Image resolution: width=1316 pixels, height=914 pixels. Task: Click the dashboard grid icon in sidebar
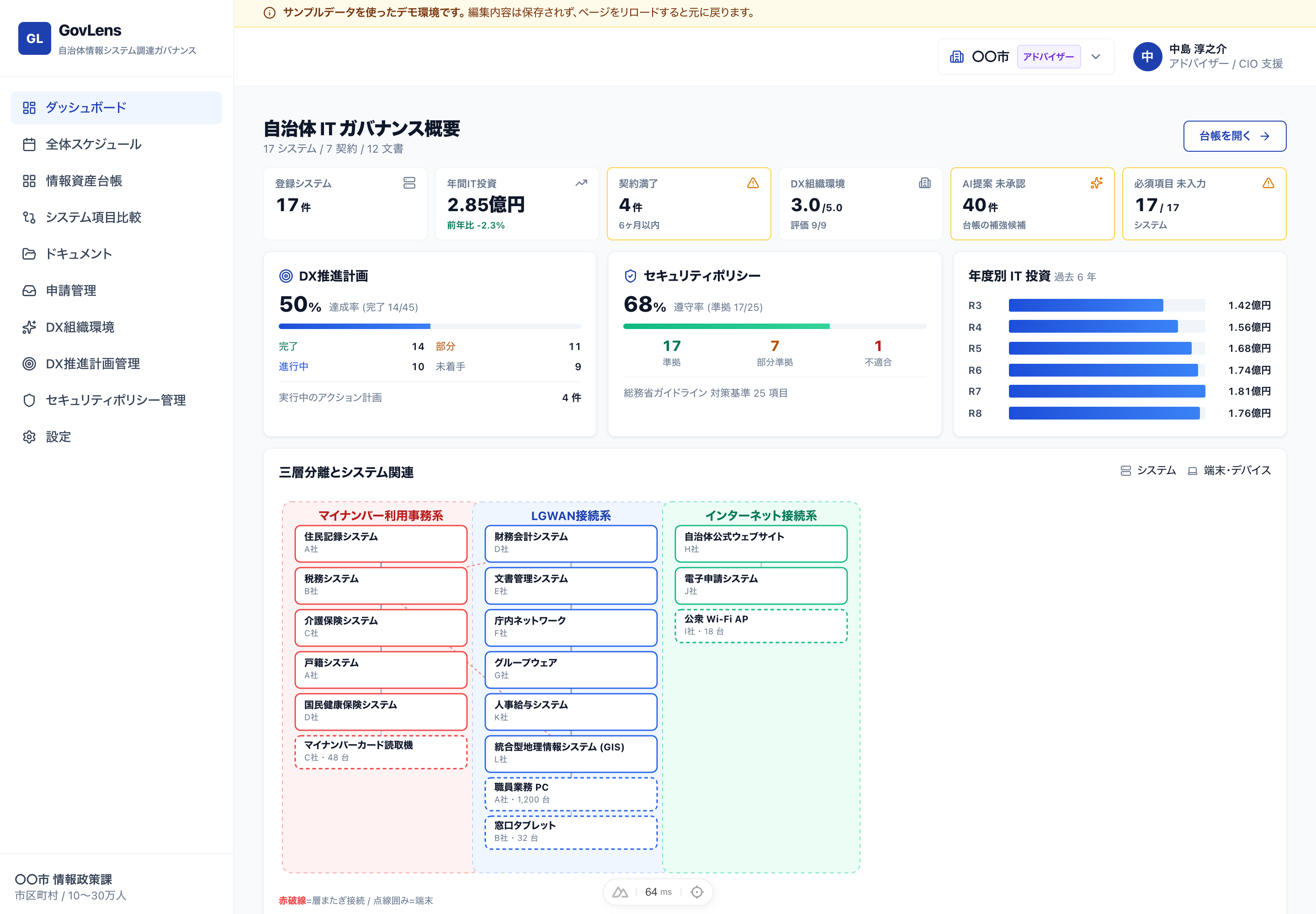pyautogui.click(x=29, y=108)
